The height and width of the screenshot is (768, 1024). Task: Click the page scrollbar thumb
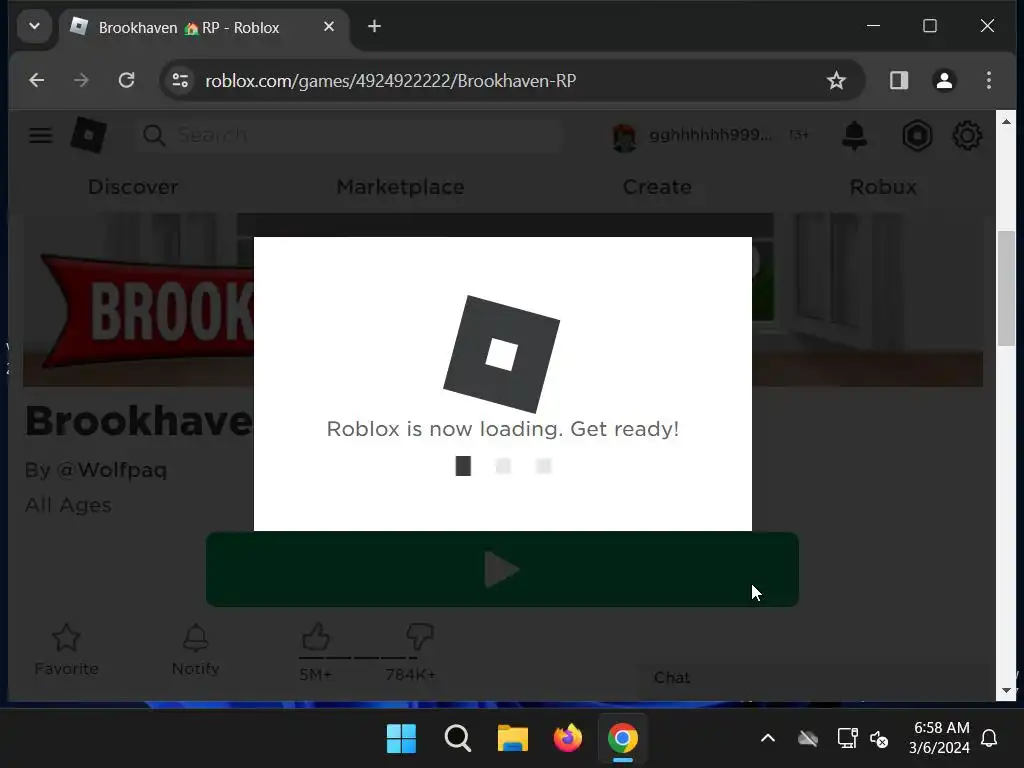point(1006,288)
